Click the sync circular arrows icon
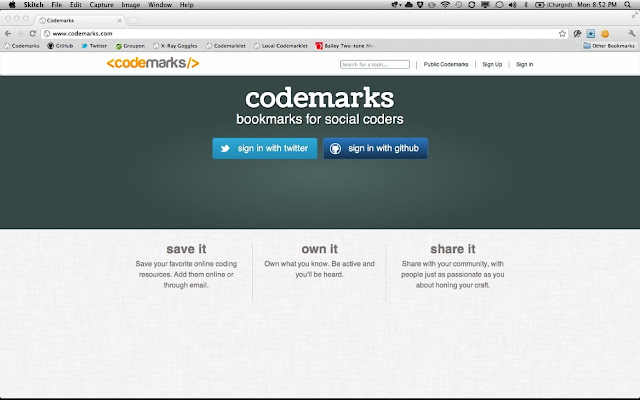 tap(471, 5)
